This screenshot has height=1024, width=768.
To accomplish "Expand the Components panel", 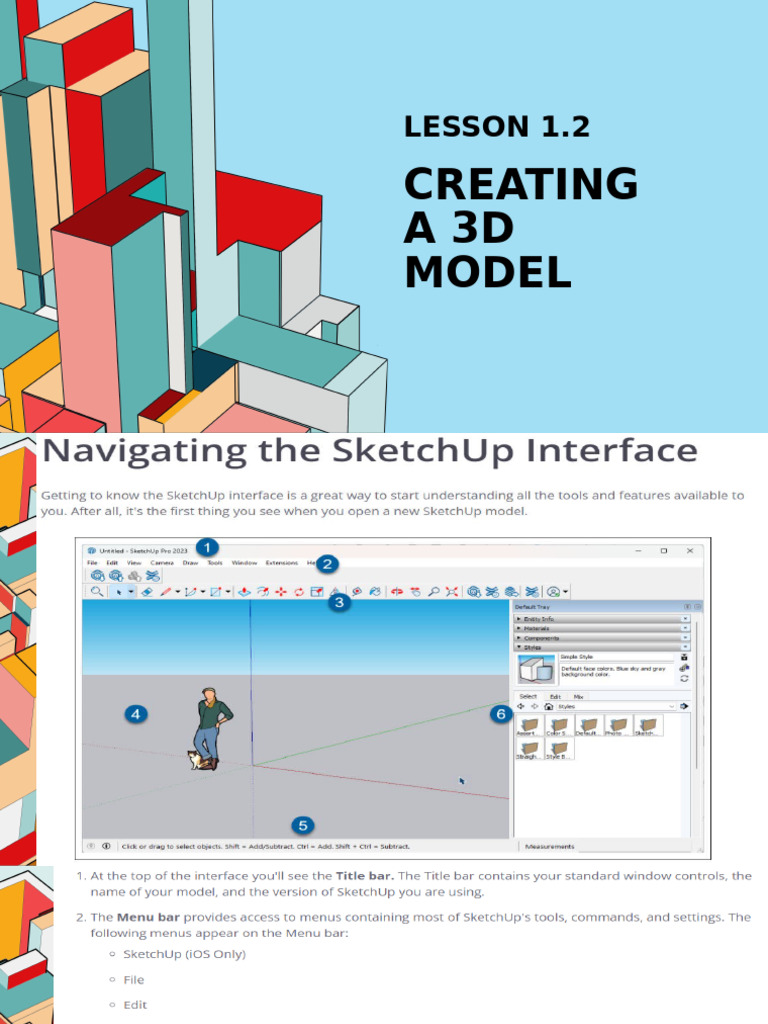I will coord(519,638).
